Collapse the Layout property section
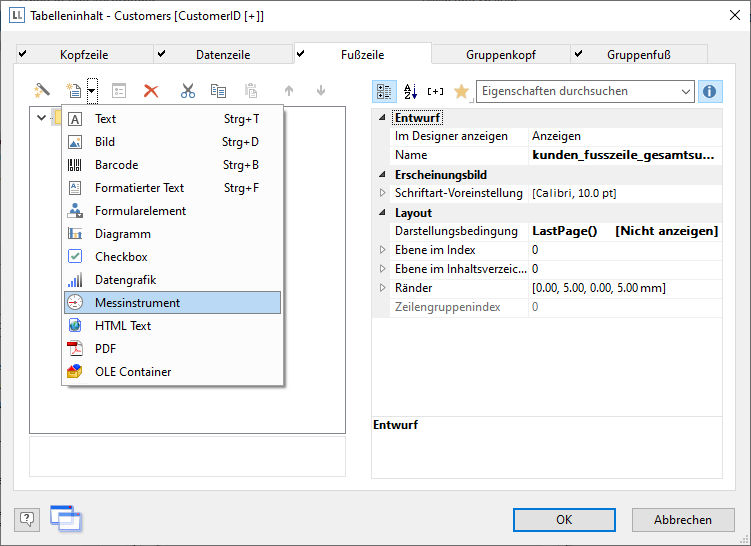This screenshot has width=751, height=546. [x=382, y=213]
